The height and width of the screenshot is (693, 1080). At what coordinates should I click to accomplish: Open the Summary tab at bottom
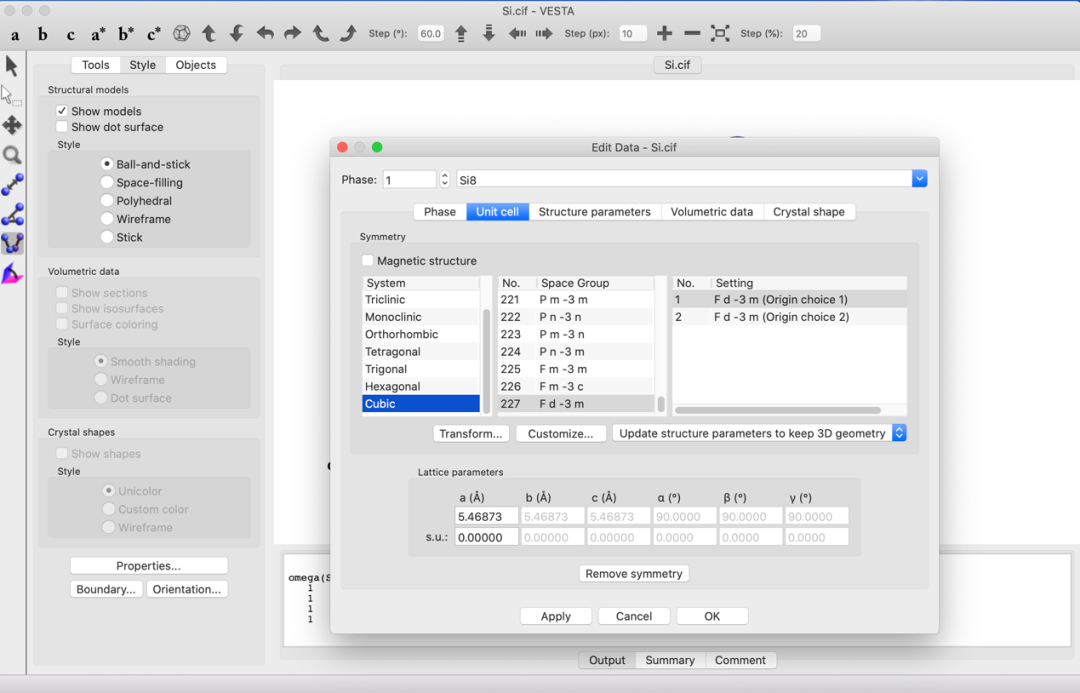(669, 660)
